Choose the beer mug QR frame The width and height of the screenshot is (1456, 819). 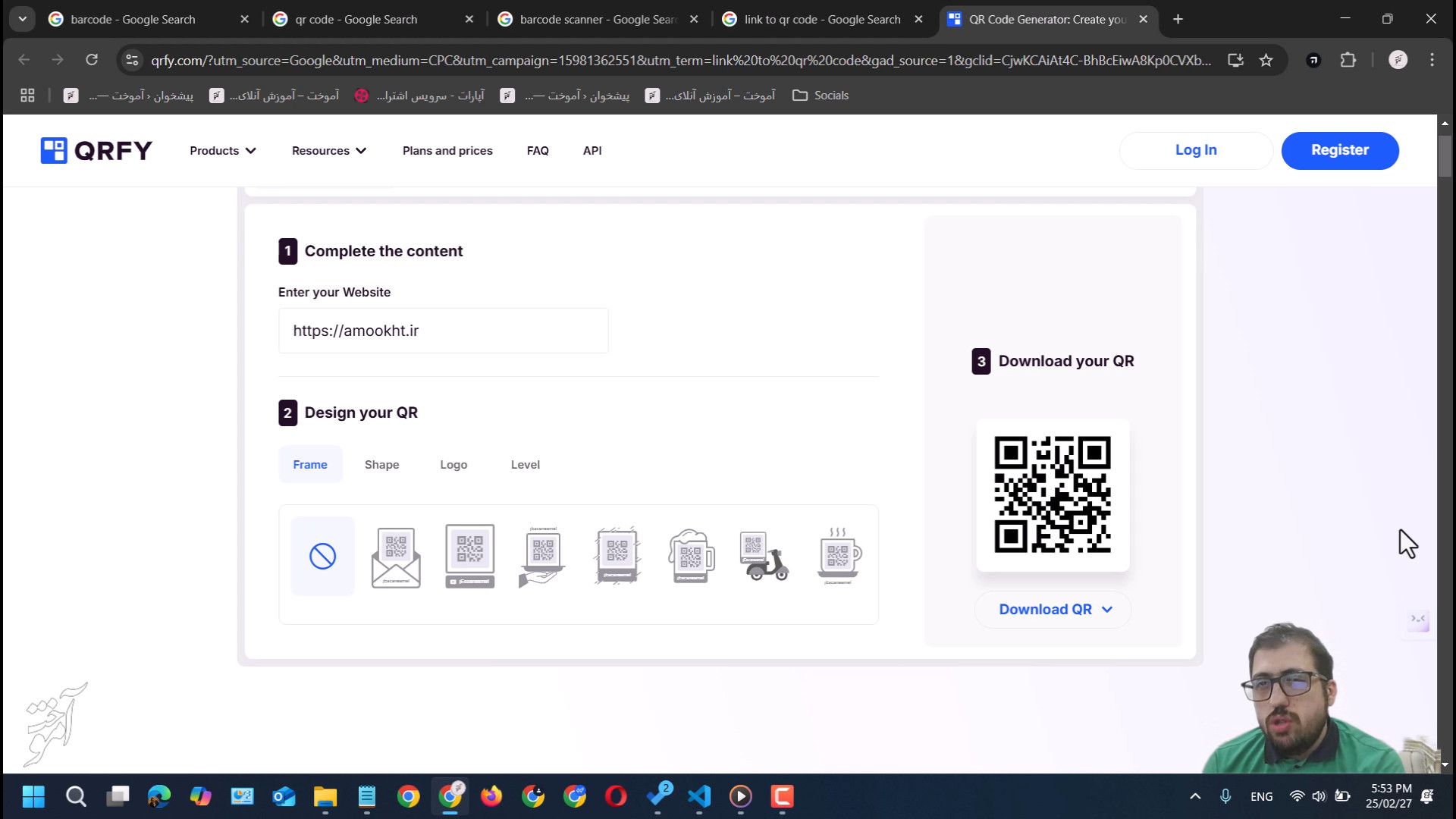pyautogui.click(x=691, y=556)
